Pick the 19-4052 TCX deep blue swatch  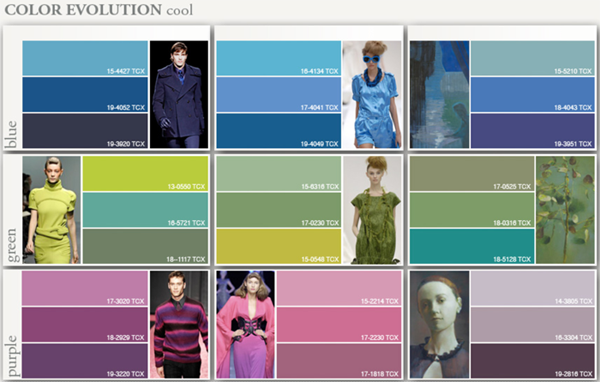tap(85, 95)
